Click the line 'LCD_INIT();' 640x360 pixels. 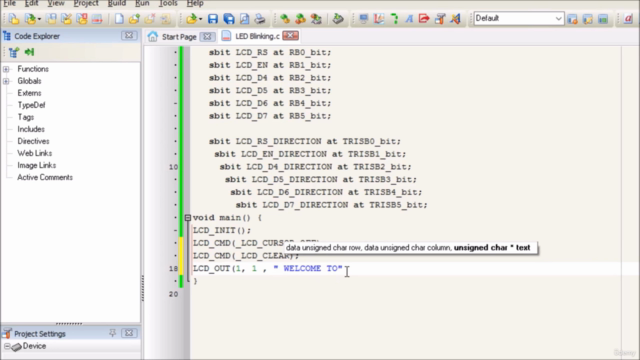pyautogui.click(x=222, y=231)
